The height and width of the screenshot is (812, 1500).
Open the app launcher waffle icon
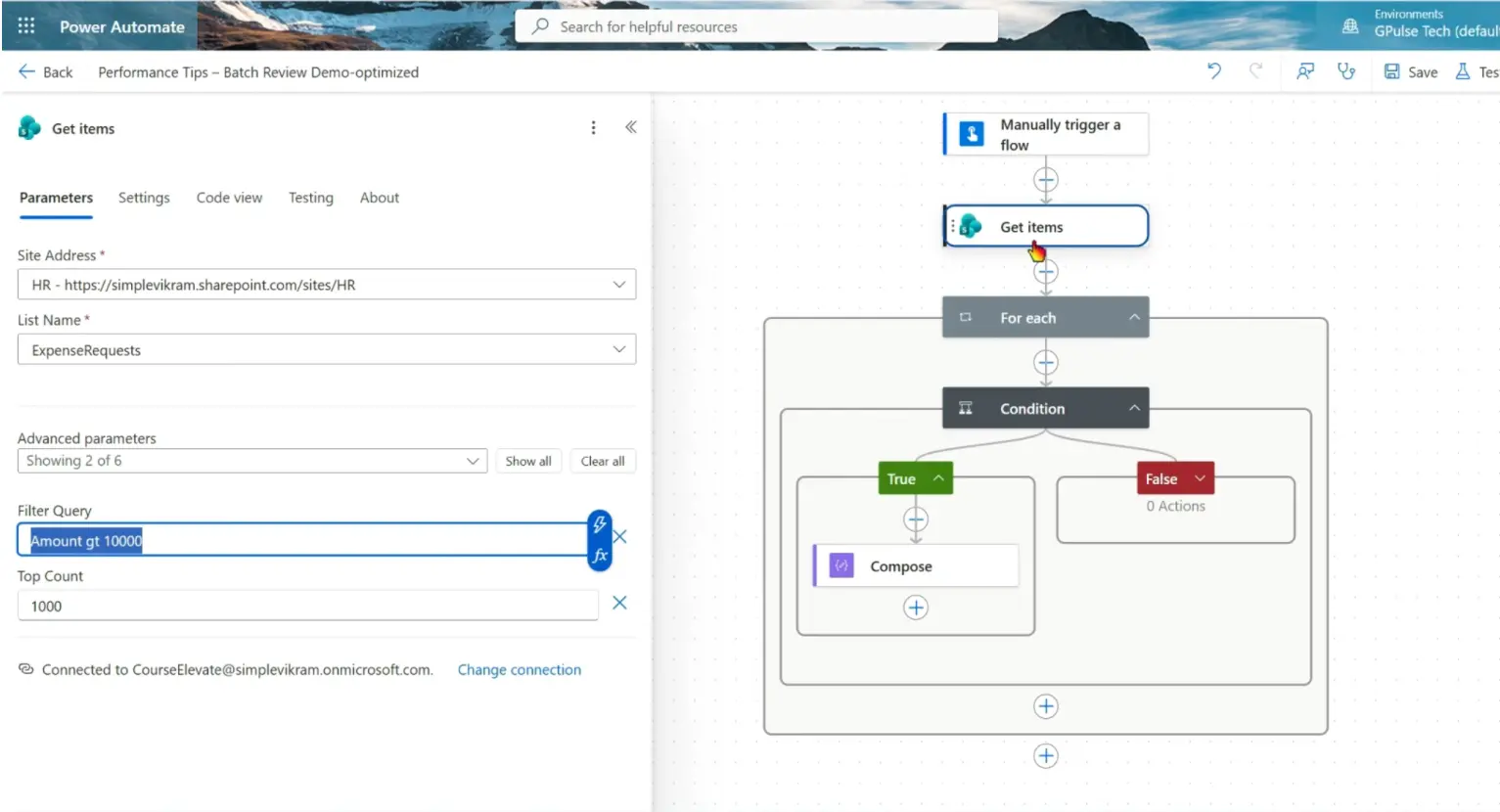pyautogui.click(x=26, y=25)
